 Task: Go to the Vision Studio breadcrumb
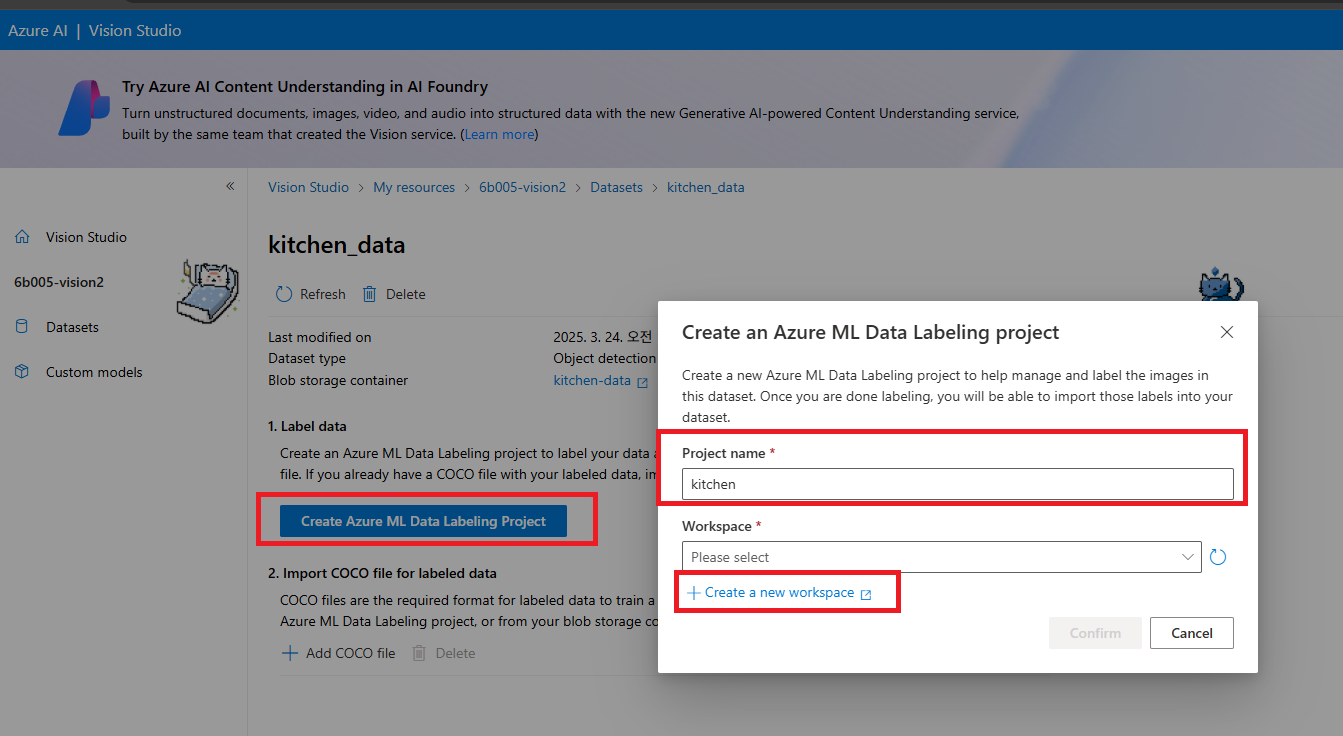(308, 187)
